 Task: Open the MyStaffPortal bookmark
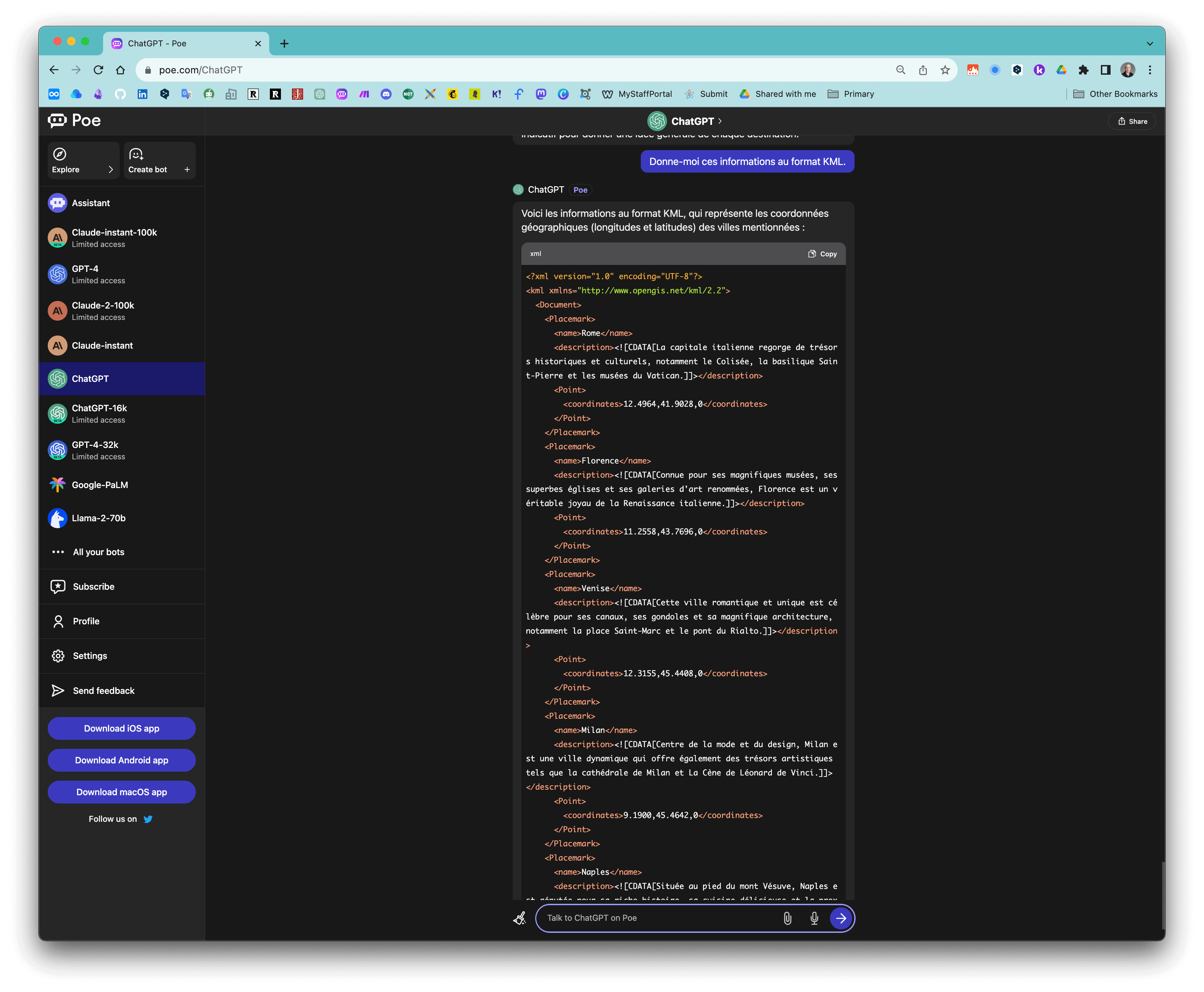tap(637, 94)
